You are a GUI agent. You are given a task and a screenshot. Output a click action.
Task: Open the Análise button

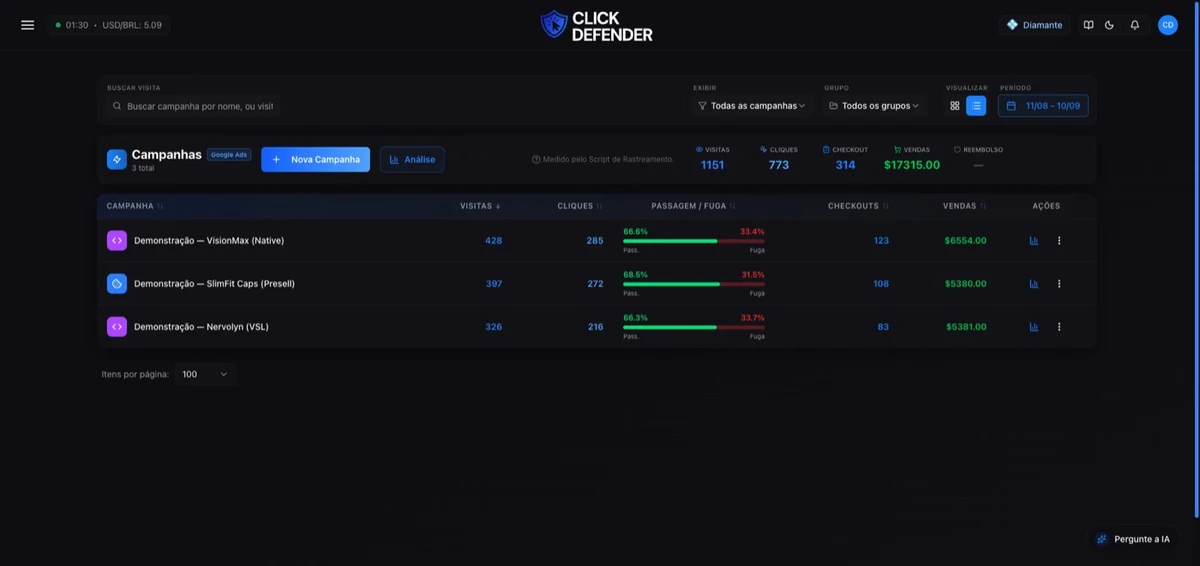[412, 160]
